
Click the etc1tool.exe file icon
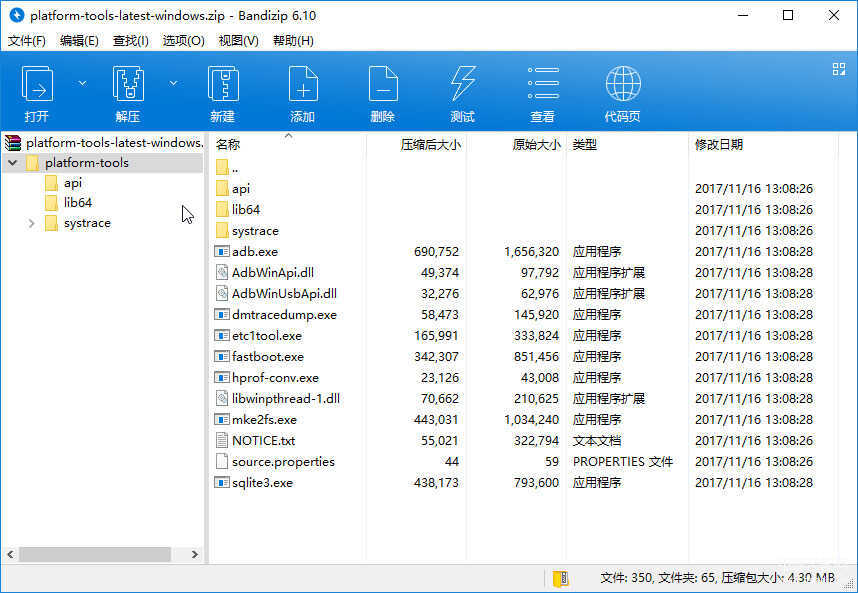(222, 335)
